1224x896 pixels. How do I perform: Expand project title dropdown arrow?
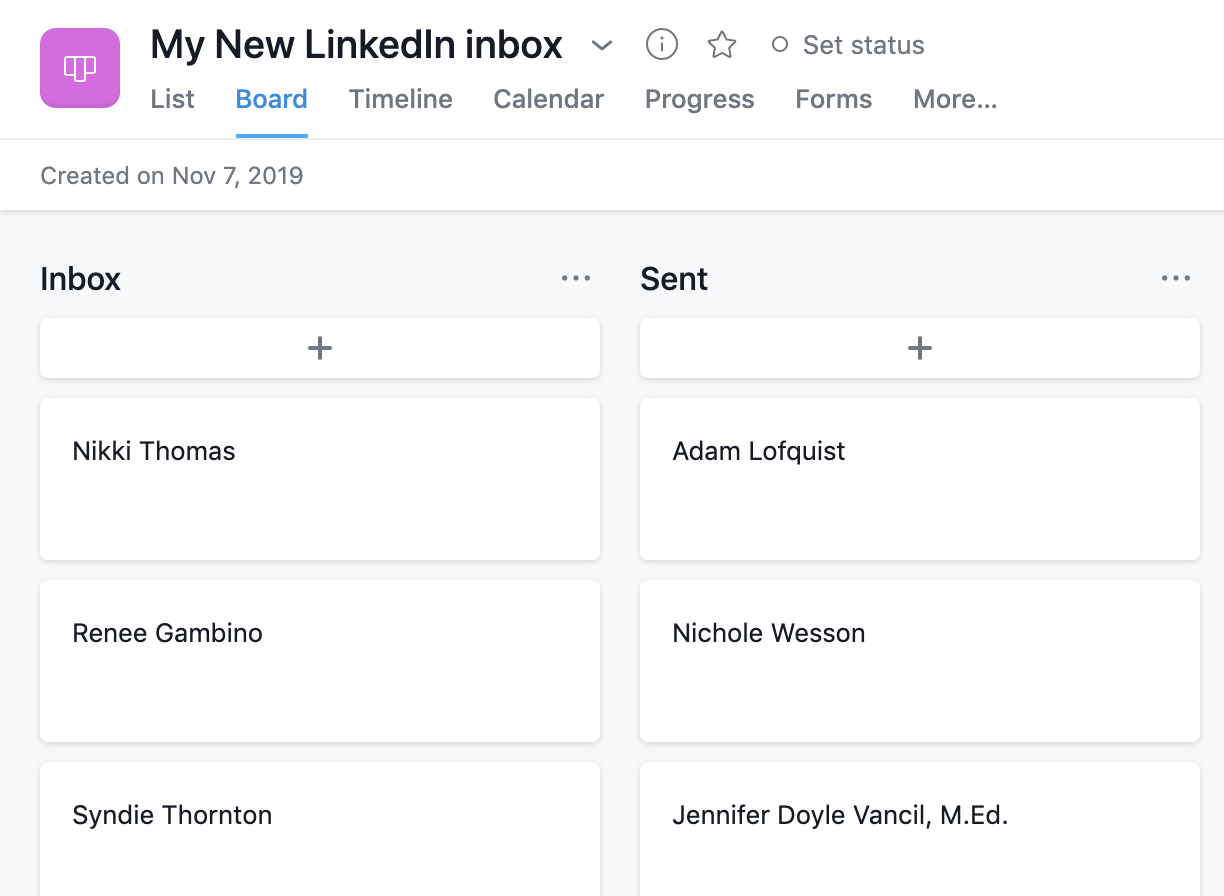(x=601, y=45)
